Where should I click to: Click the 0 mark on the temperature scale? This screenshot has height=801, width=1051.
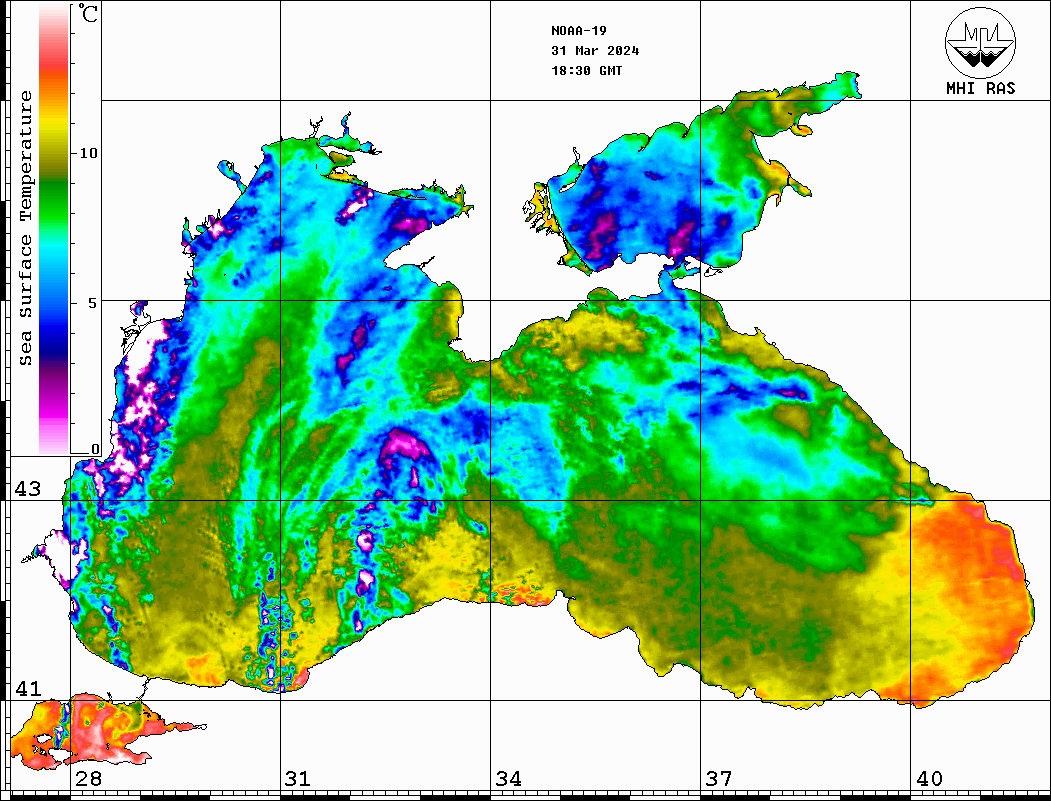(95, 449)
